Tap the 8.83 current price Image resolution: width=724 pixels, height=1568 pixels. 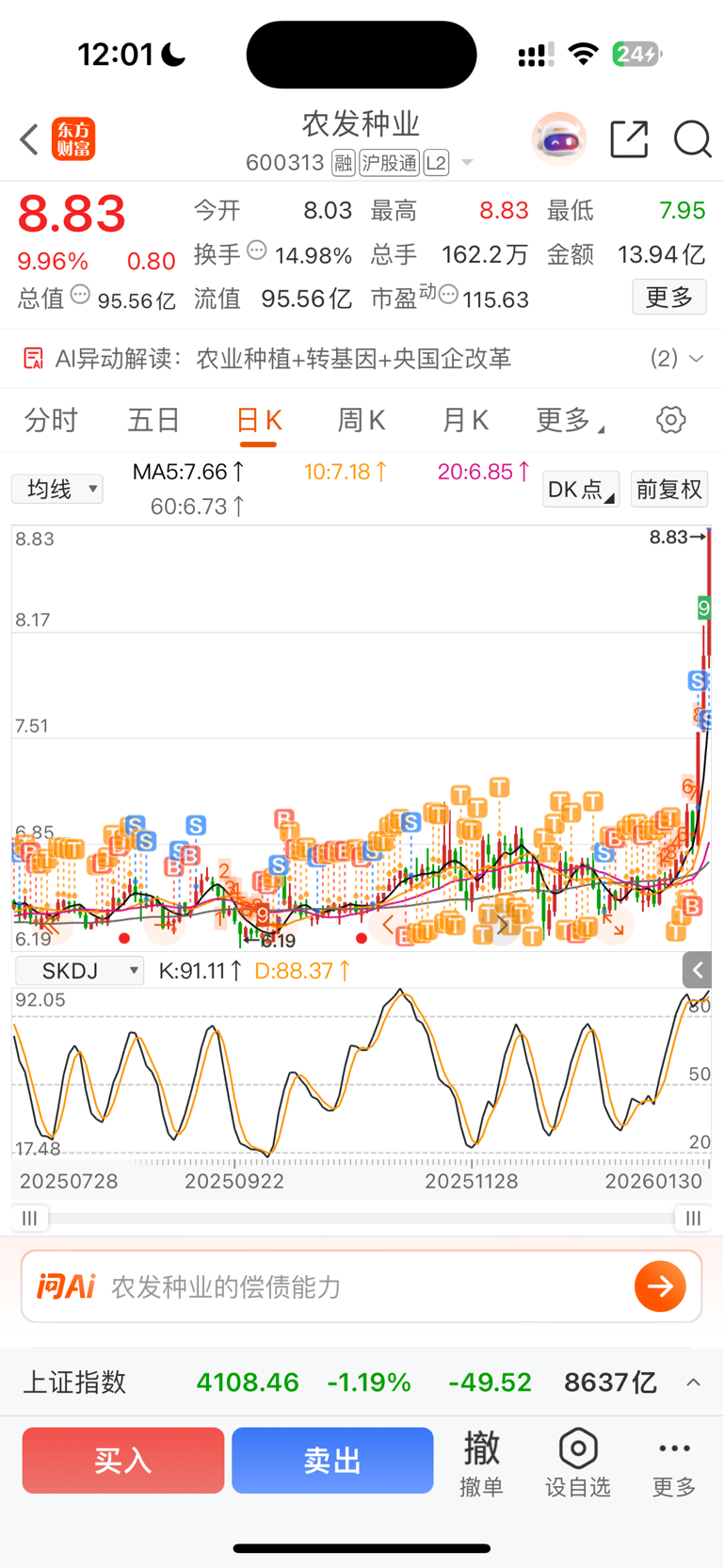click(72, 214)
